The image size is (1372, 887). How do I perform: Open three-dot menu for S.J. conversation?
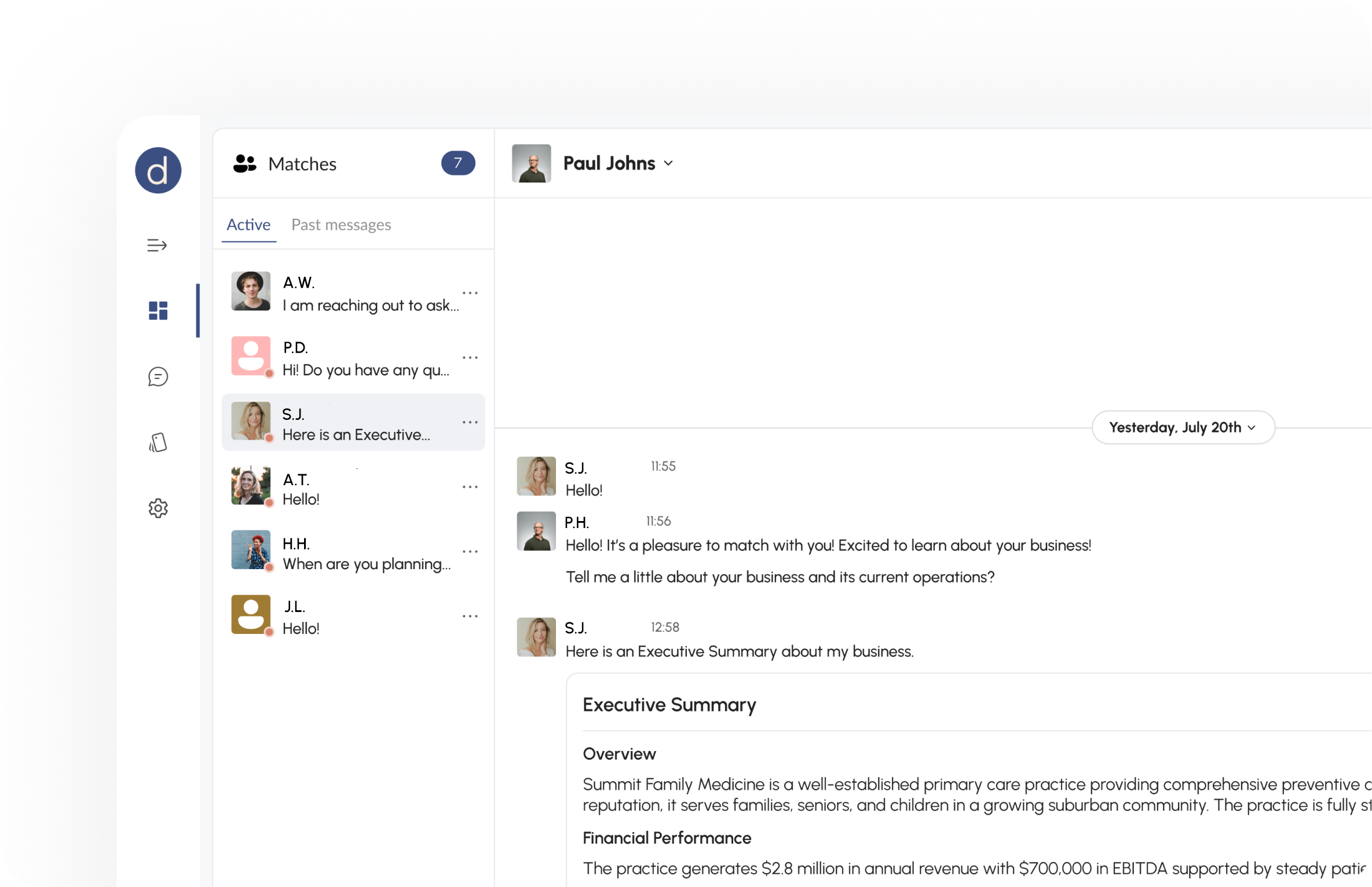[x=470, y=423]
